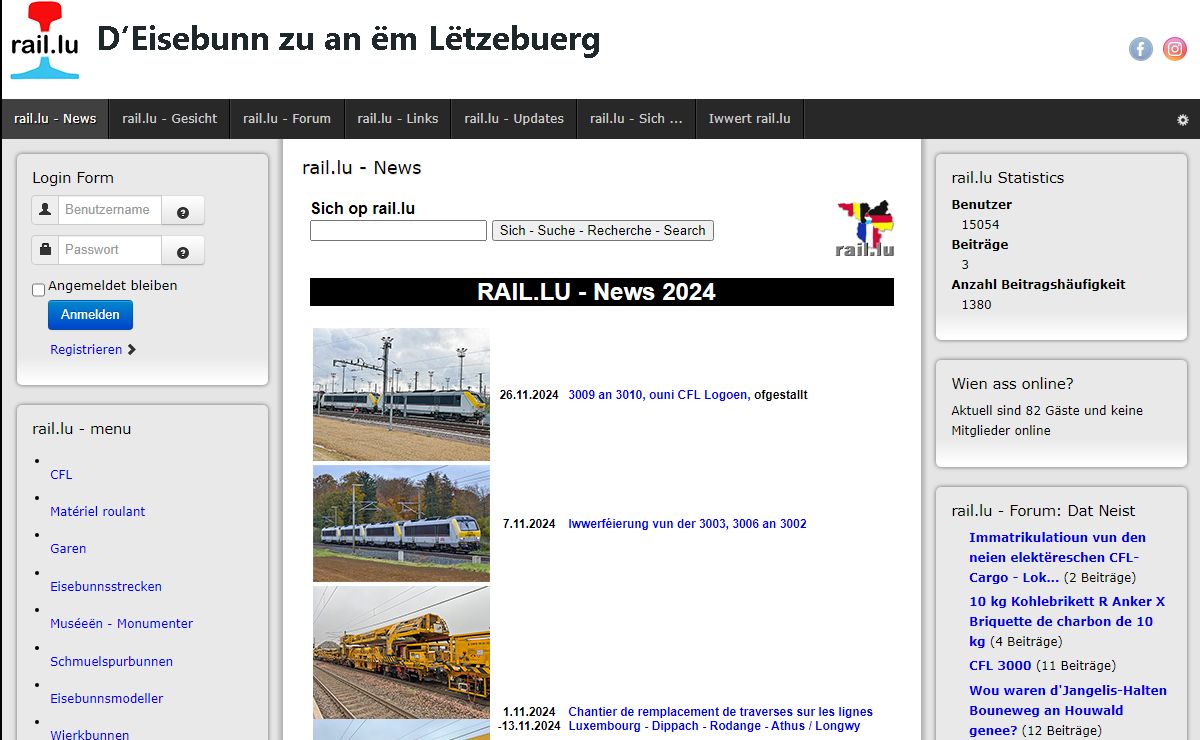The height and width of the screenshot is (740, 1200).
Task: Click the Benutzer count 15054
Action: [x=980, y=225]
